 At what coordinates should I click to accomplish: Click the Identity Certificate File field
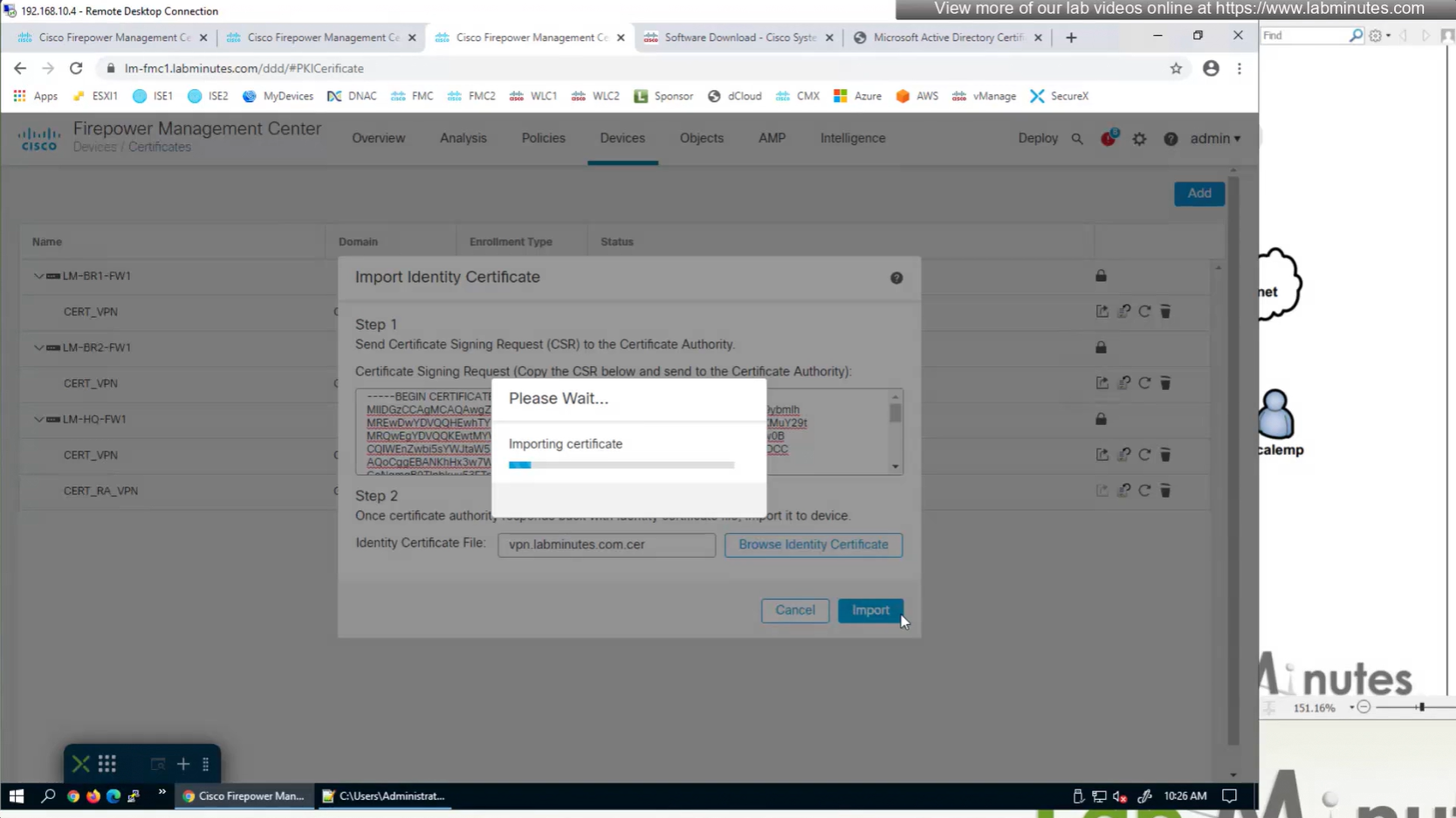coord(606,545)
